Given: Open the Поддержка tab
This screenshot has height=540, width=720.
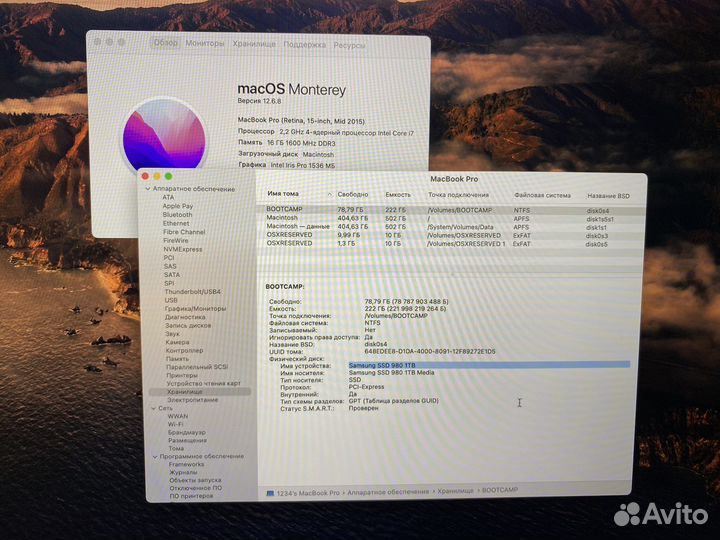Looking at the screenshot, I should [x=304, y=45].
